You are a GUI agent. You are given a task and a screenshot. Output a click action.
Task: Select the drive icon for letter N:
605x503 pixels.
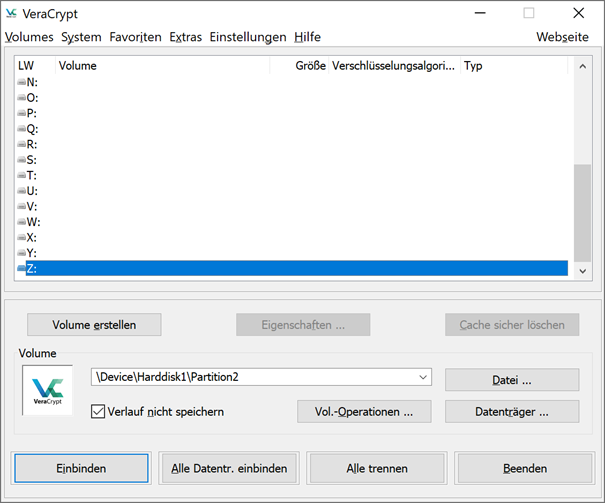coord(21,82)
